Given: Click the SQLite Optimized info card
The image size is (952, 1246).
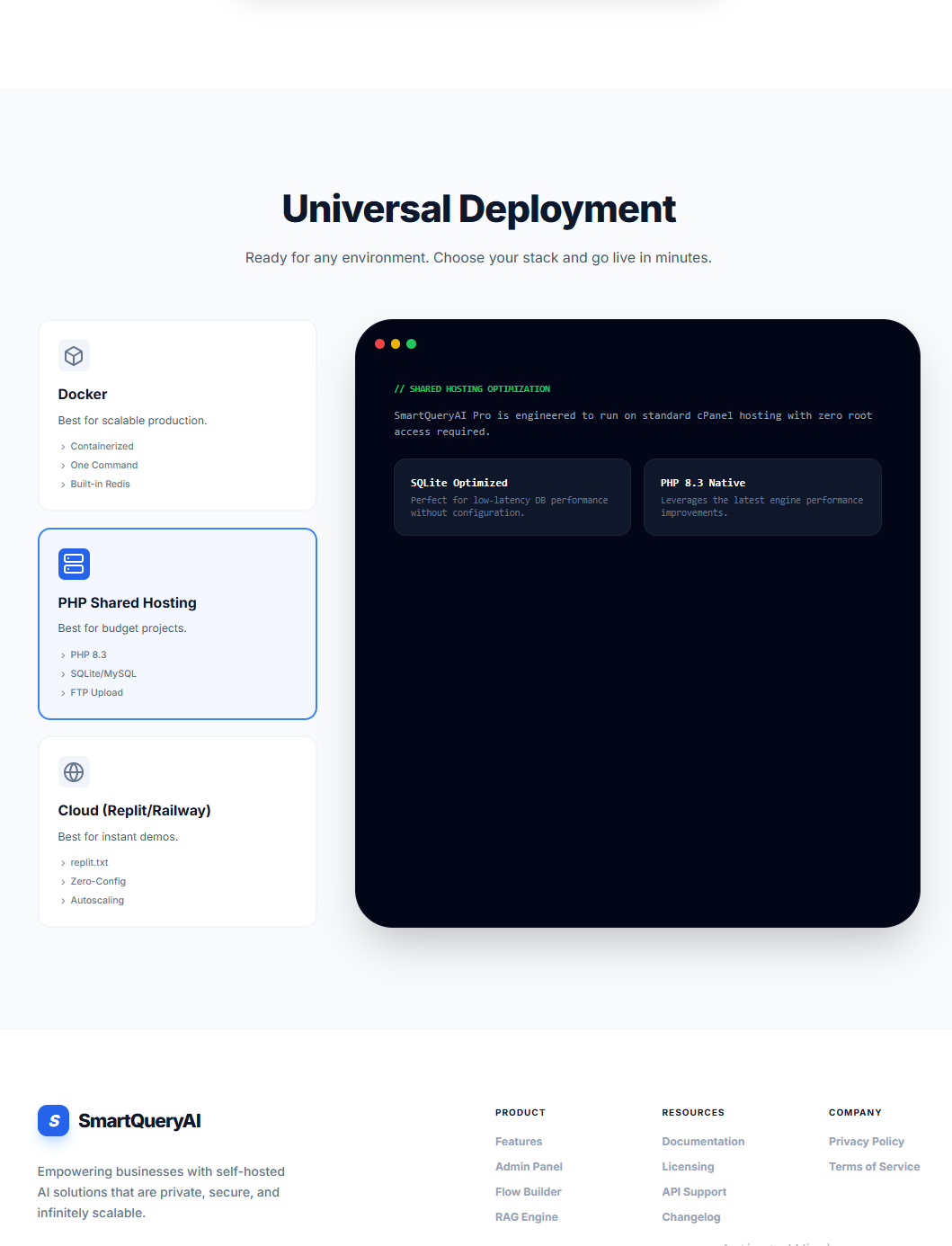Looking at the screenshot, I should click(x=512, y=497).
